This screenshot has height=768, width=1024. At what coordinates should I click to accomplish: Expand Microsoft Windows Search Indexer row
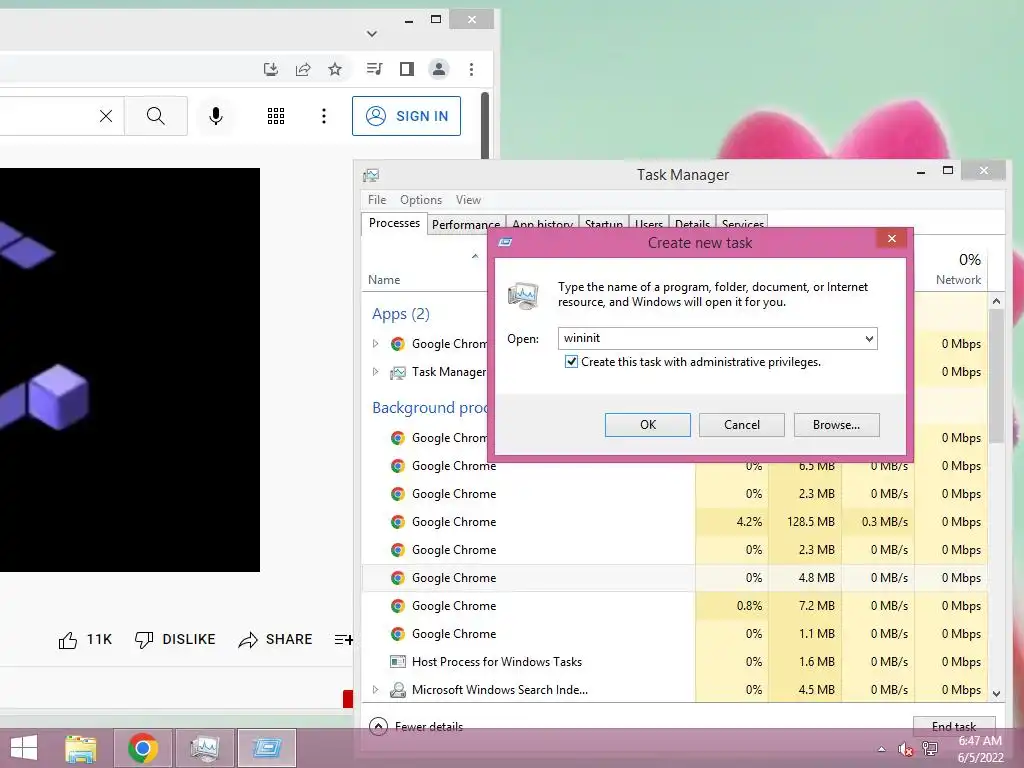coord(376,690)
